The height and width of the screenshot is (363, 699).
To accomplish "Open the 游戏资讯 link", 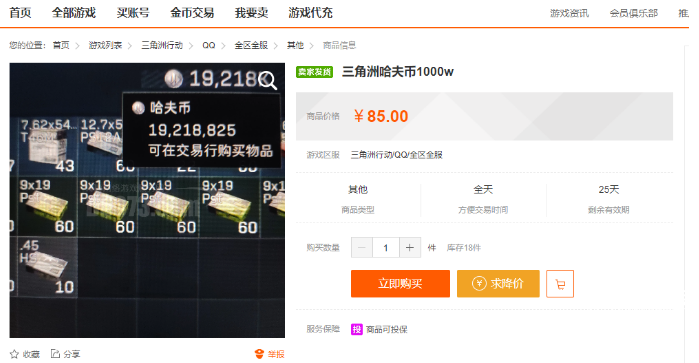I will pyautogui.click(x=569, y=13).
